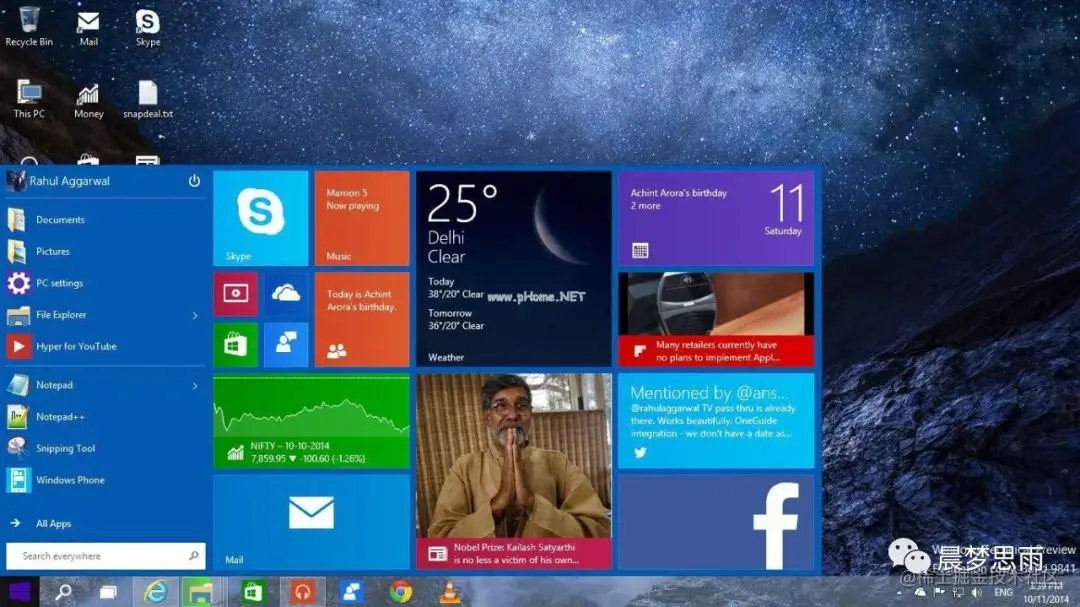Switch the ENG input language indicator

pyautogui.click(x=1004, y=593)
